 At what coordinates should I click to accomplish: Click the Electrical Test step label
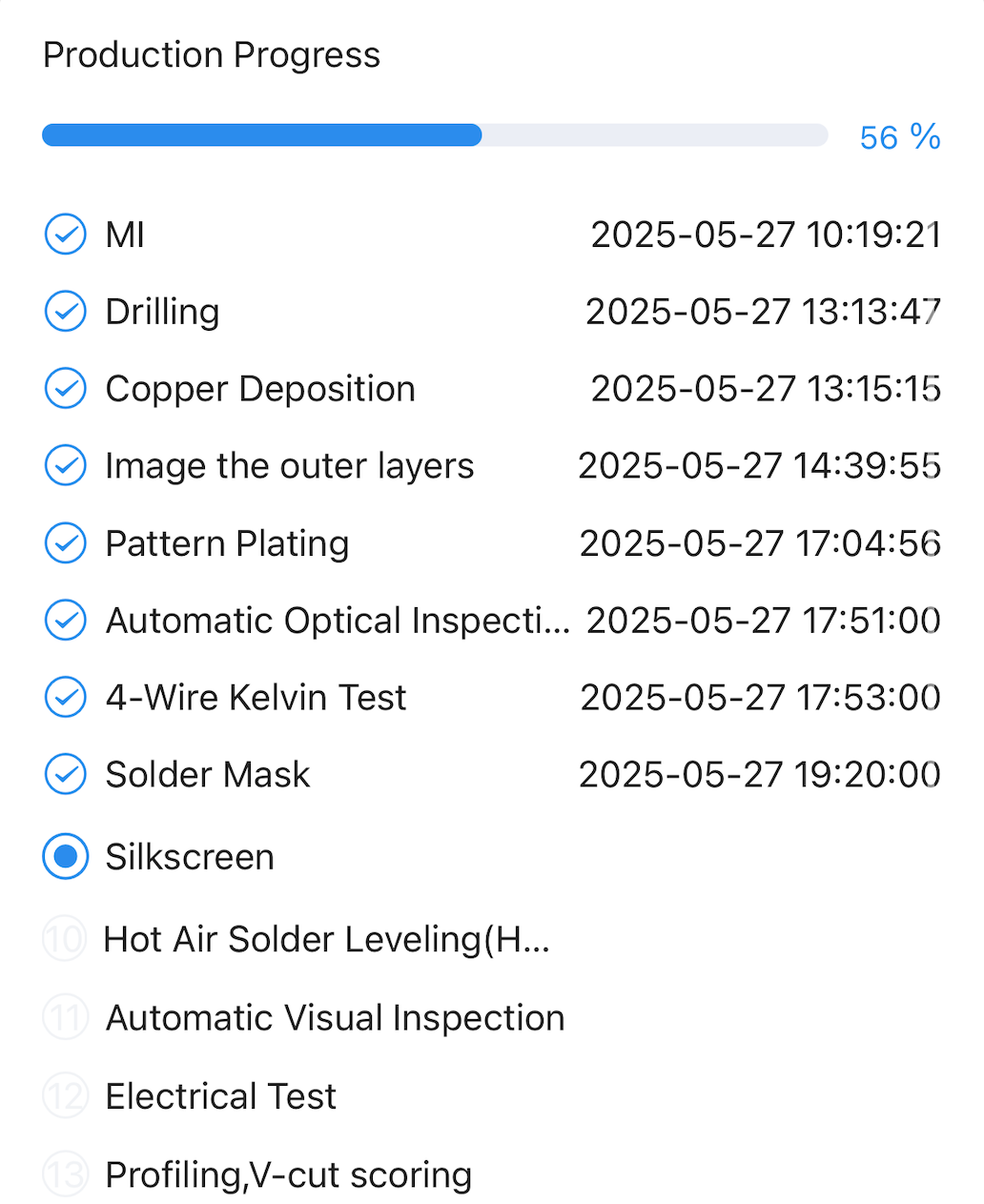[220, 1096]
